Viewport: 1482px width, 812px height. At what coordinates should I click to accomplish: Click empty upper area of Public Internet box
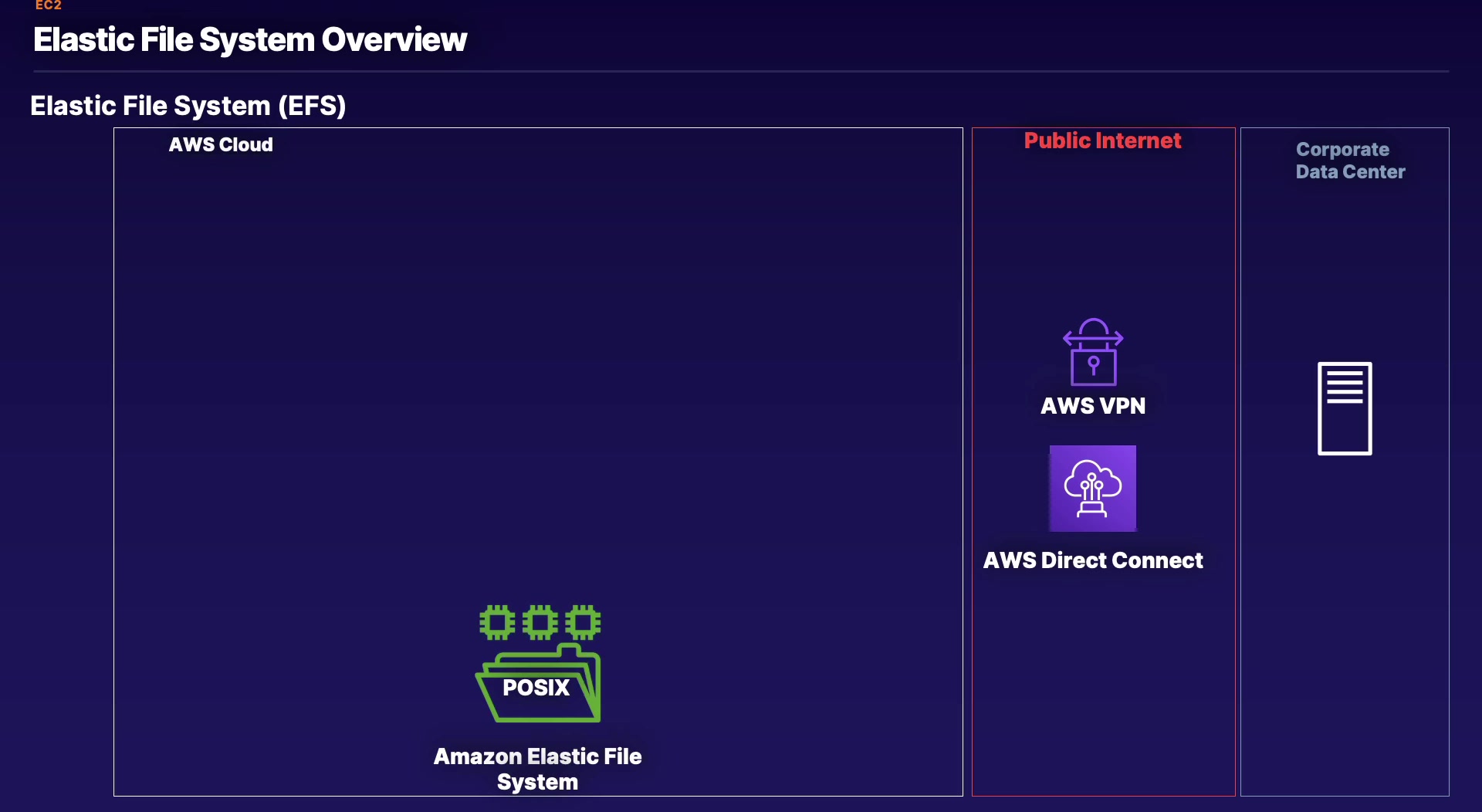[x=1103, y=232]
